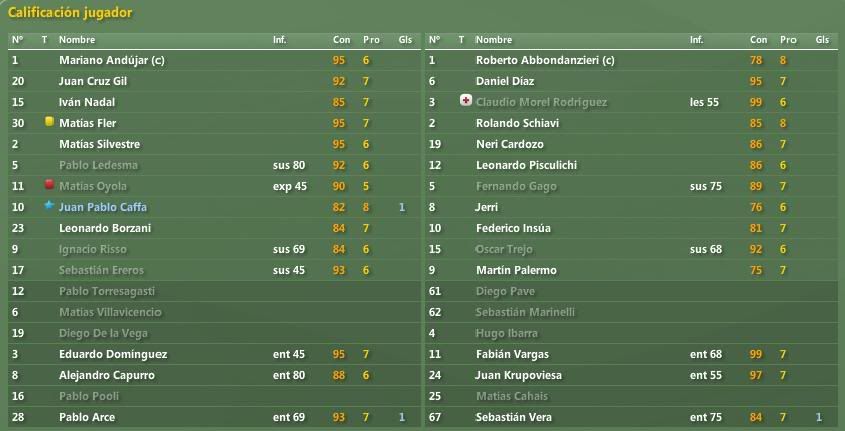
Task: Click Sebastián Vera's substitute row
Action: coord(631,417)
